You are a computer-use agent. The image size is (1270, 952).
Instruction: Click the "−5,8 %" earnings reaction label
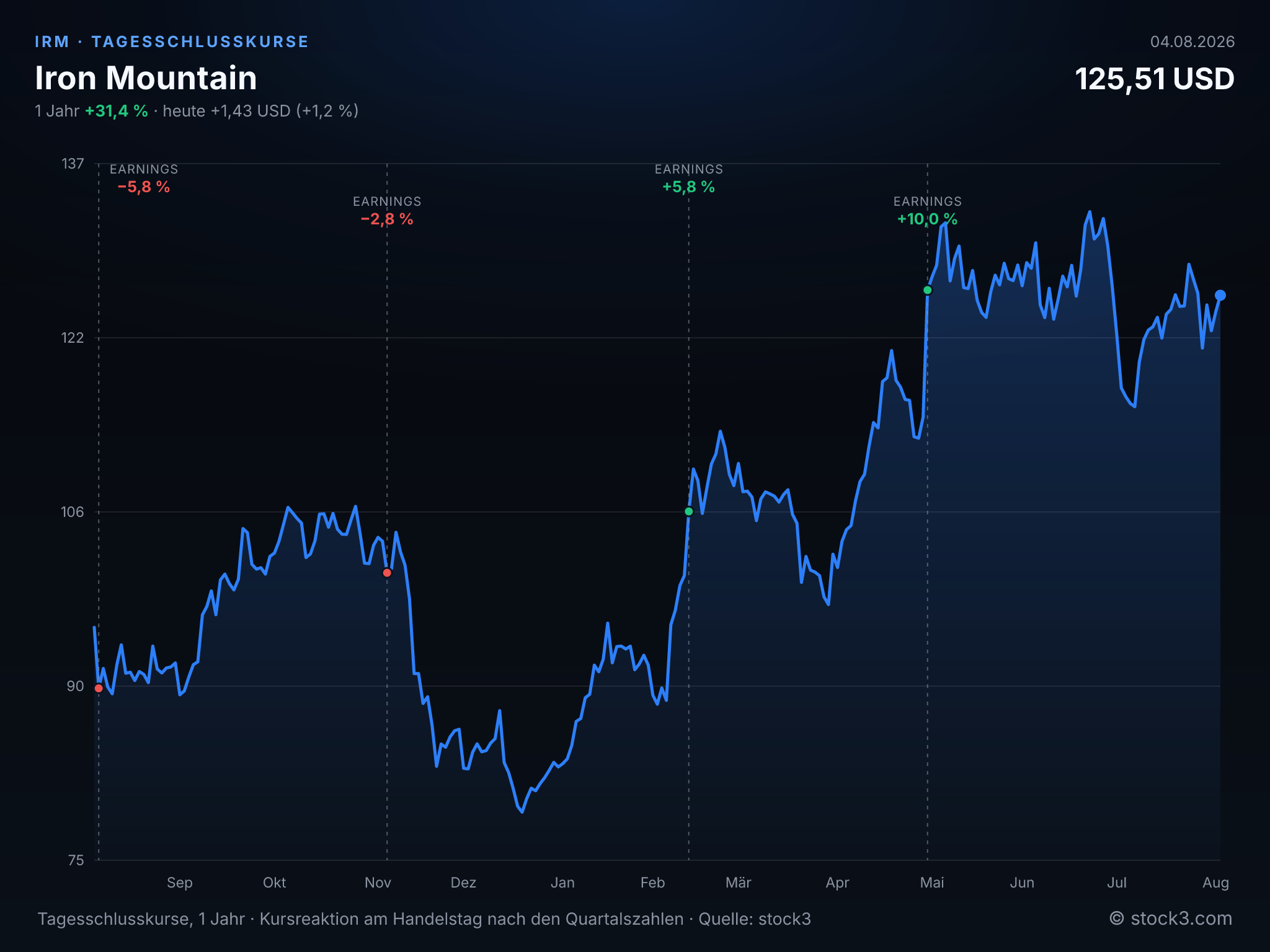click(x=144, y=187)
